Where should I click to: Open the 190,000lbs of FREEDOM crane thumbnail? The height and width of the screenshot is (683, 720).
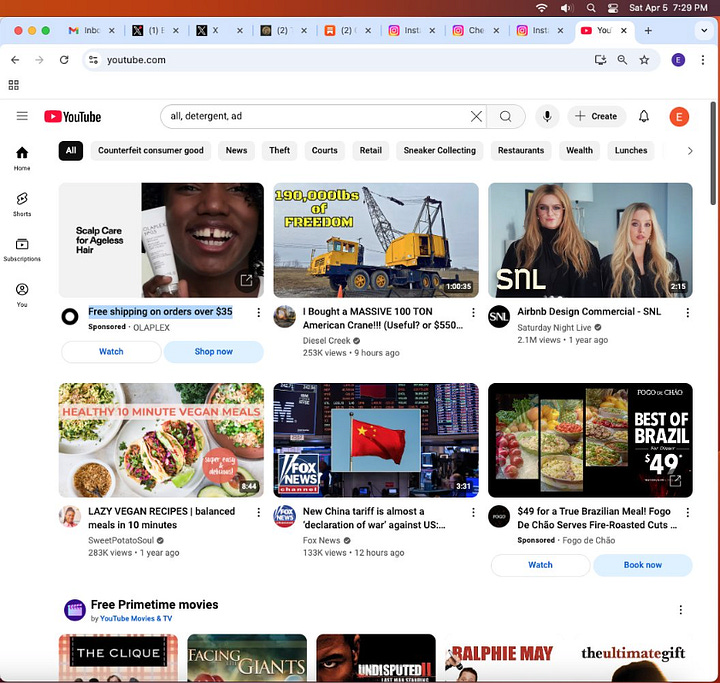376,240
